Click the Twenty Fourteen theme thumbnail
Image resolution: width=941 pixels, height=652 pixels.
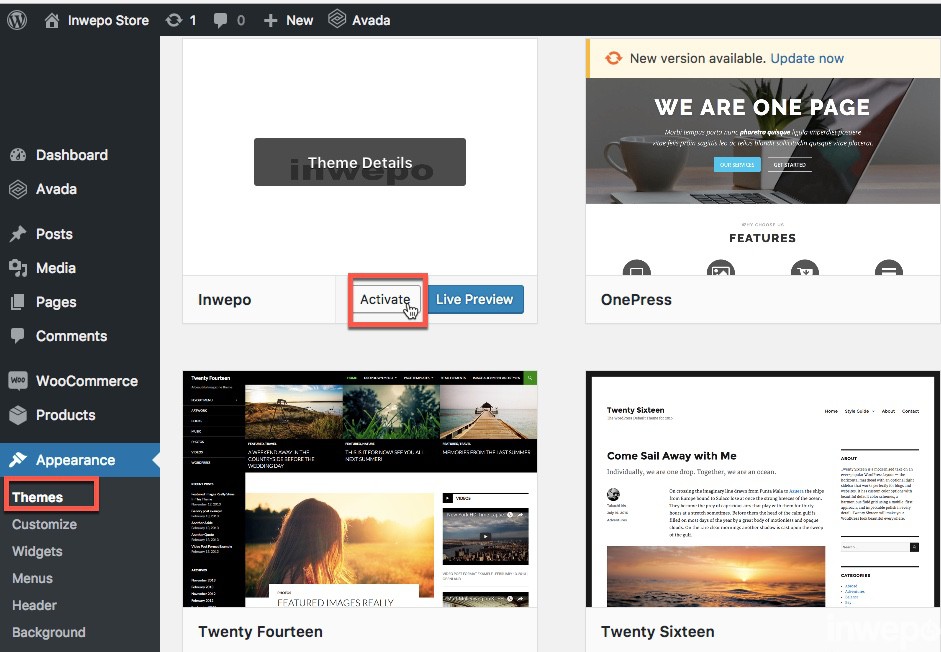(360, 488)
